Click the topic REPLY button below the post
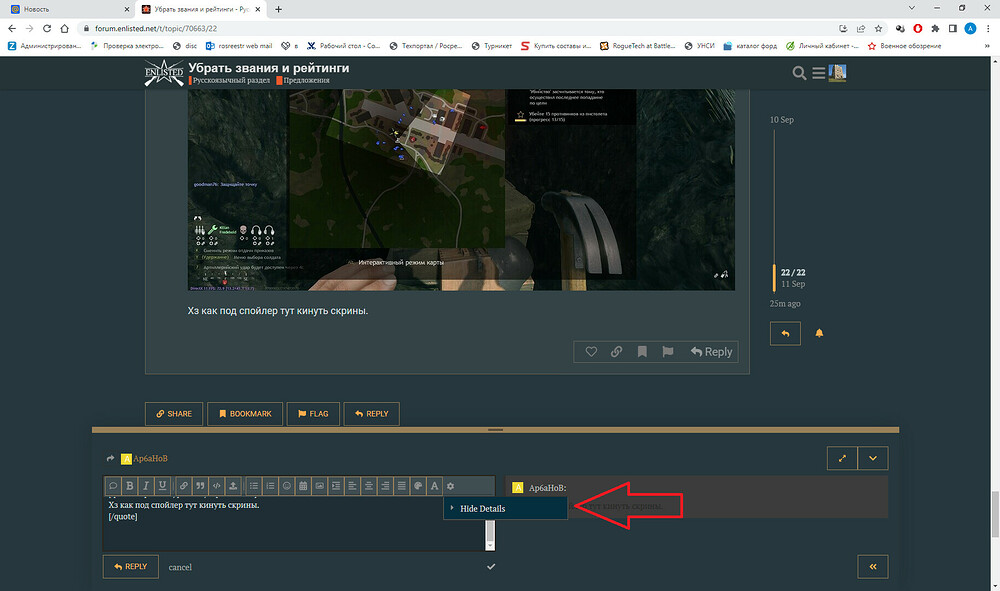This screenshot has width=1000, height=591. click(x=372, y=414)
